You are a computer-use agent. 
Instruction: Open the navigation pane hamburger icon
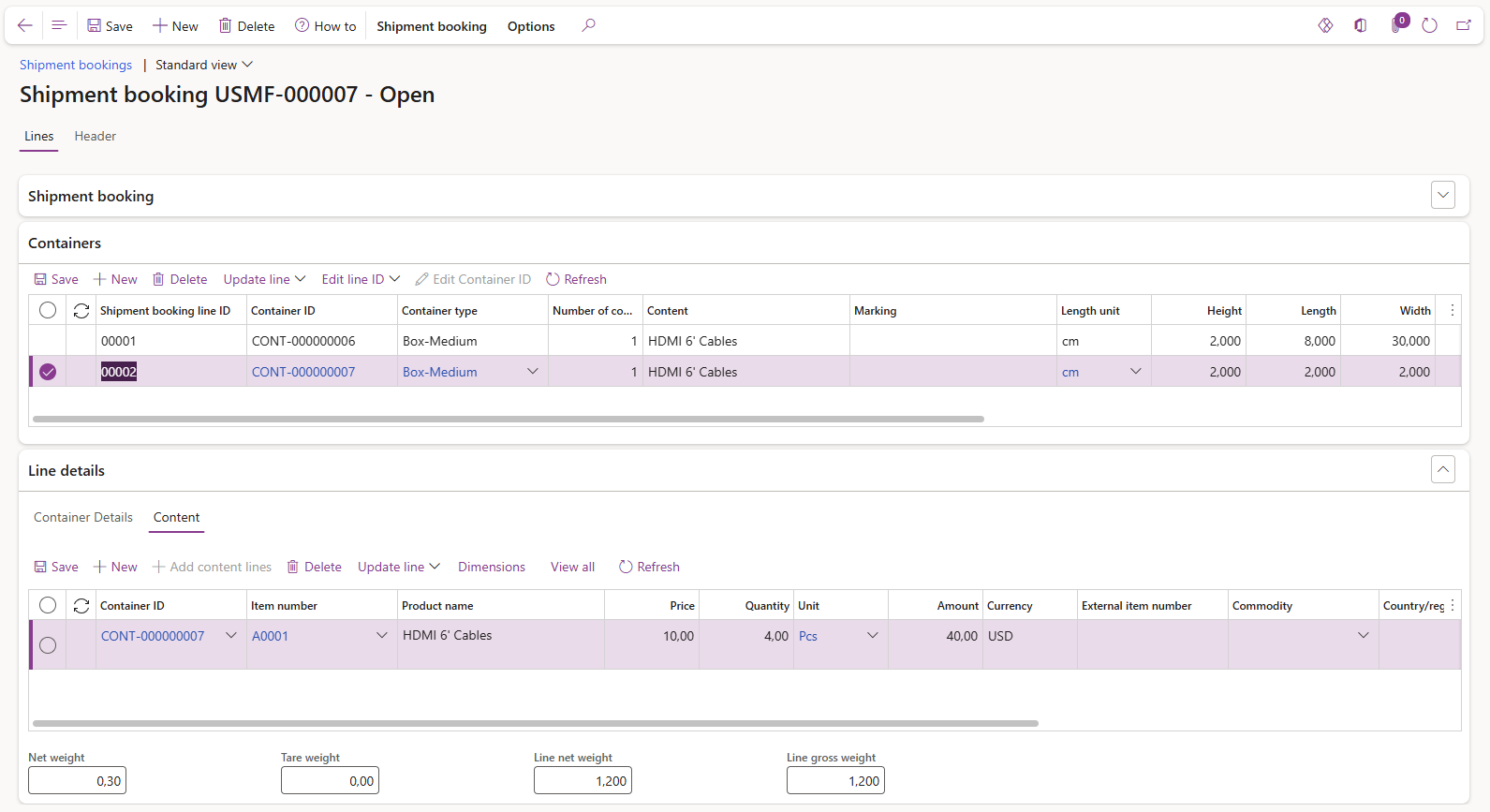(x=58, y=25)
